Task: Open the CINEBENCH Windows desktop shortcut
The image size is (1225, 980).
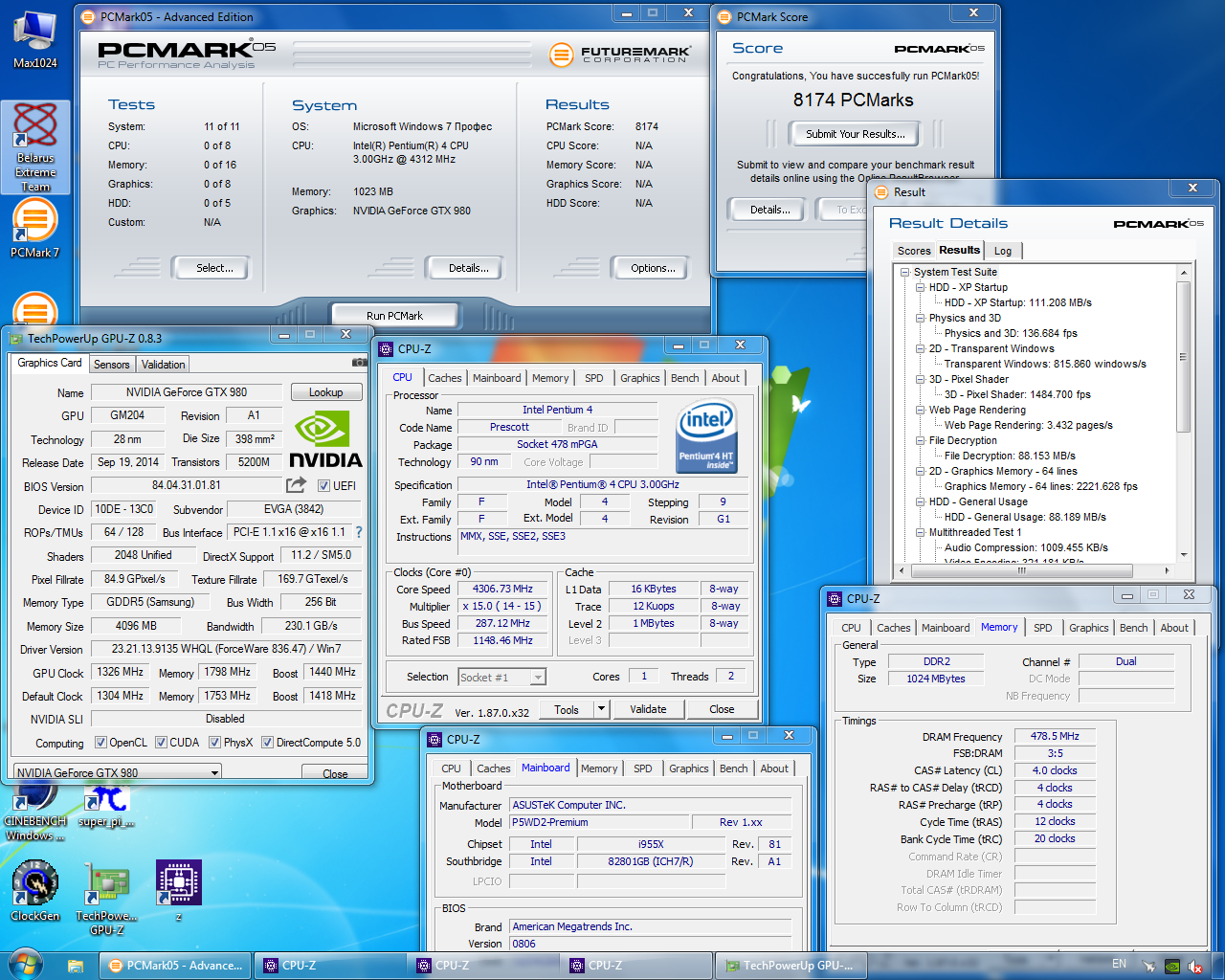Action: pos(34,812)
